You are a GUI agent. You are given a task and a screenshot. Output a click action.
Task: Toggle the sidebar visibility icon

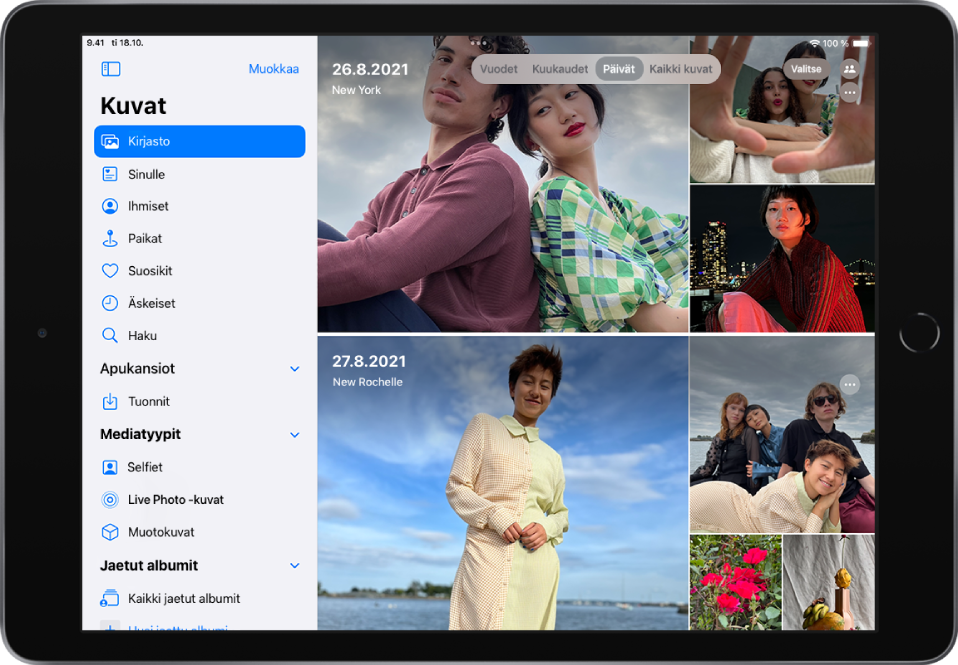click(111, 69)
